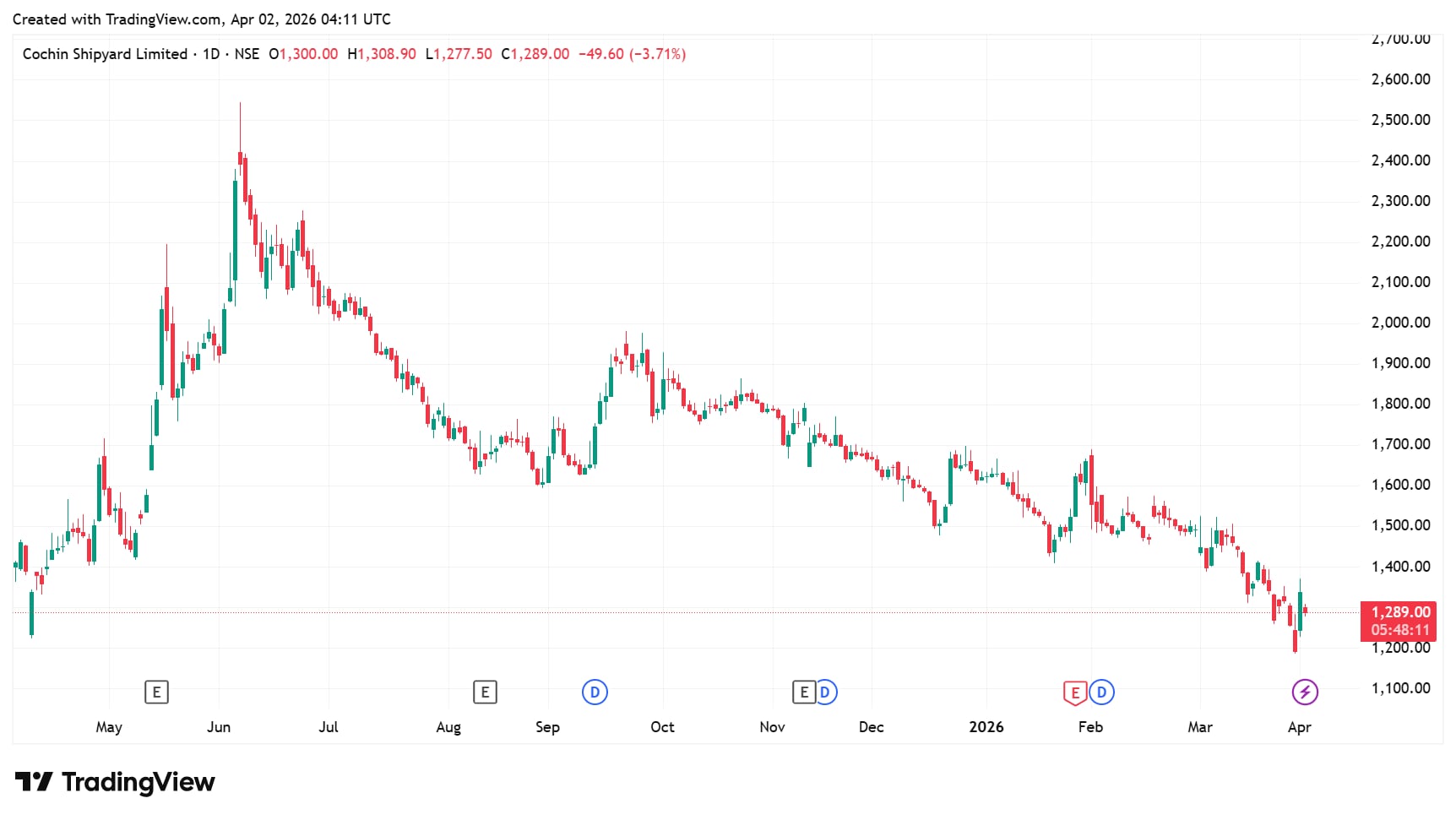Select the dividend D marker near February
The width and height of the screenshot is (1456, 820).
[1101, 692]
